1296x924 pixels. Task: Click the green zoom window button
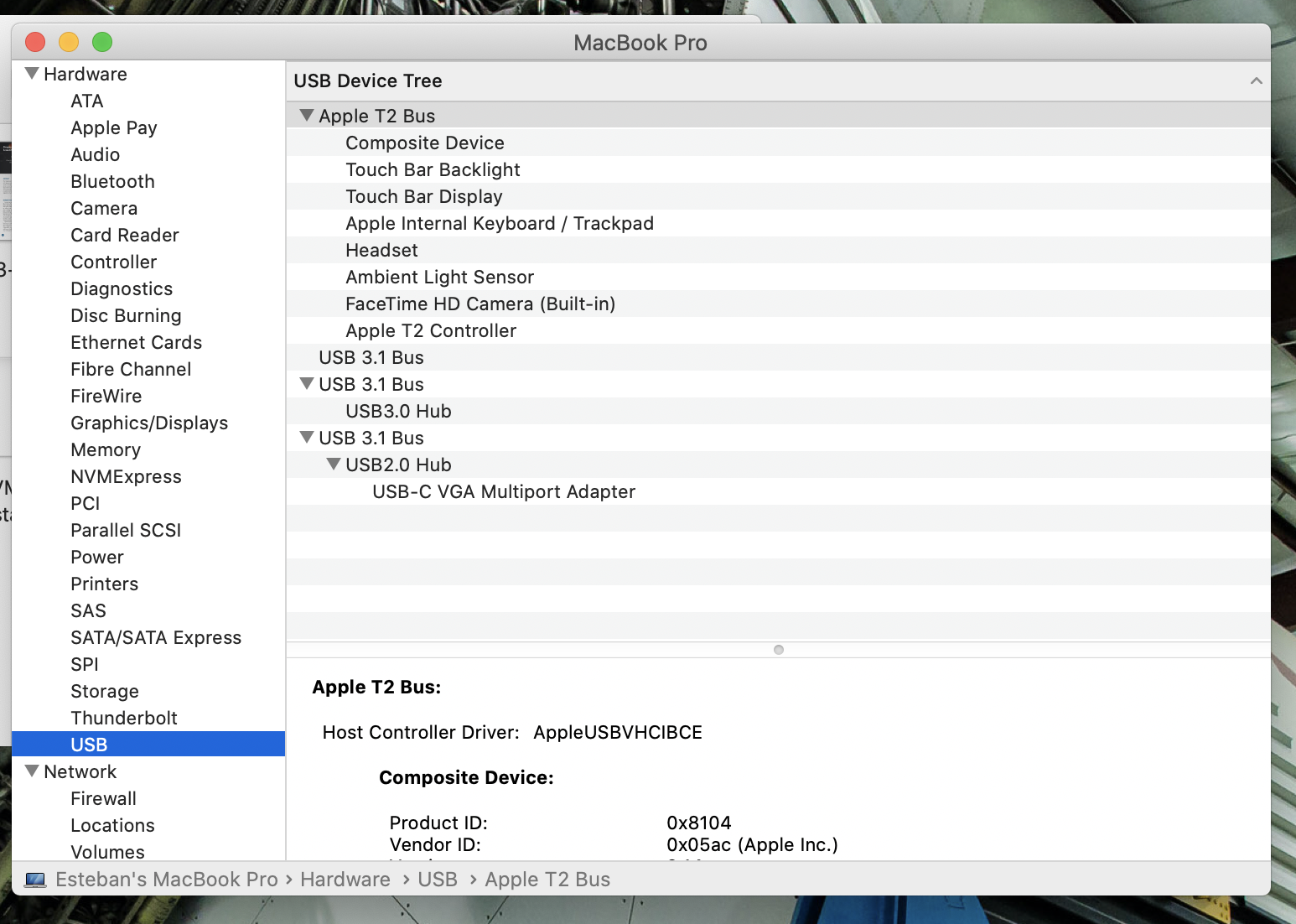102,42
